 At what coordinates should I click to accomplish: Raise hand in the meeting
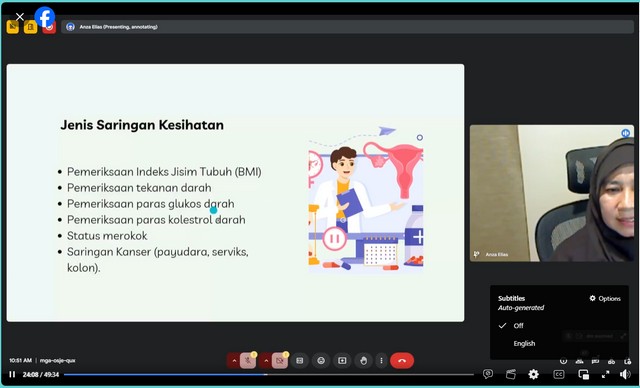(x=363, y=361)
